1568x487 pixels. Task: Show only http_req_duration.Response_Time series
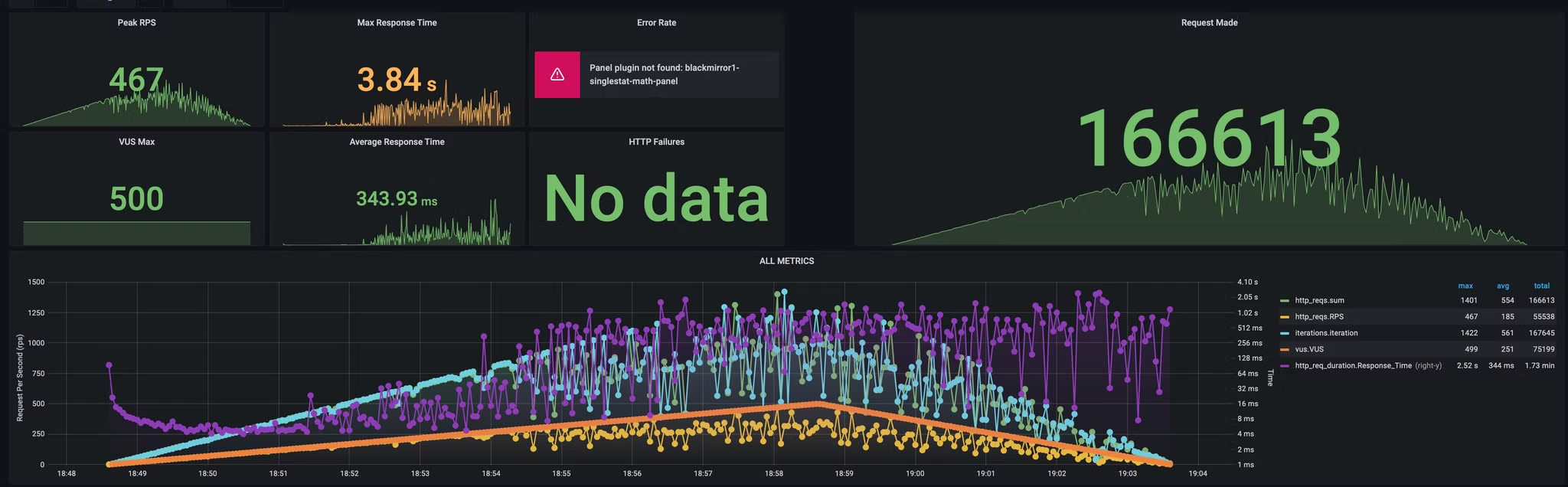(1353, 366)
